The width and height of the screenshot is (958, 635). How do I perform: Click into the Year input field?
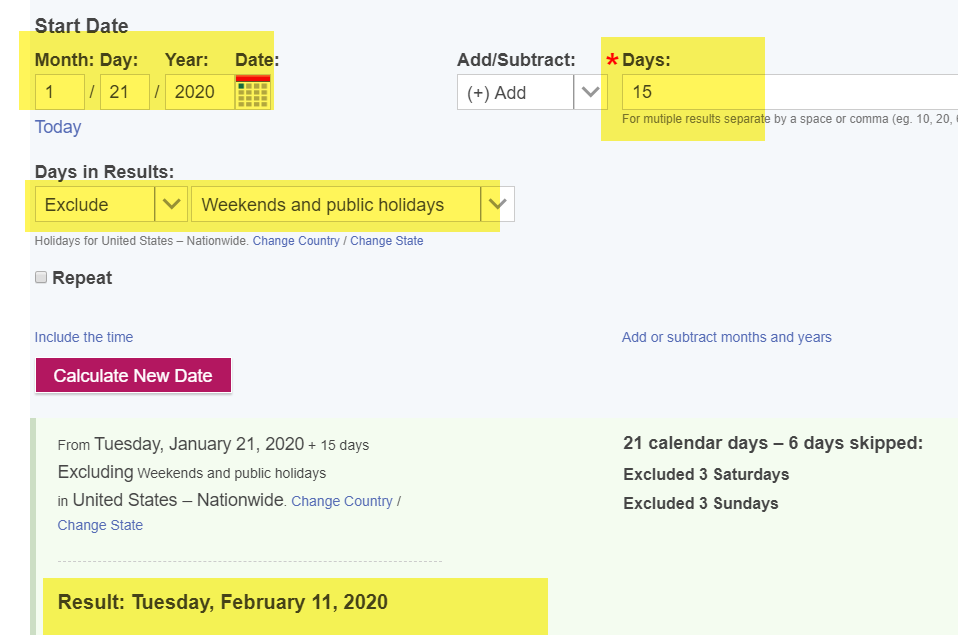[200, 92]
